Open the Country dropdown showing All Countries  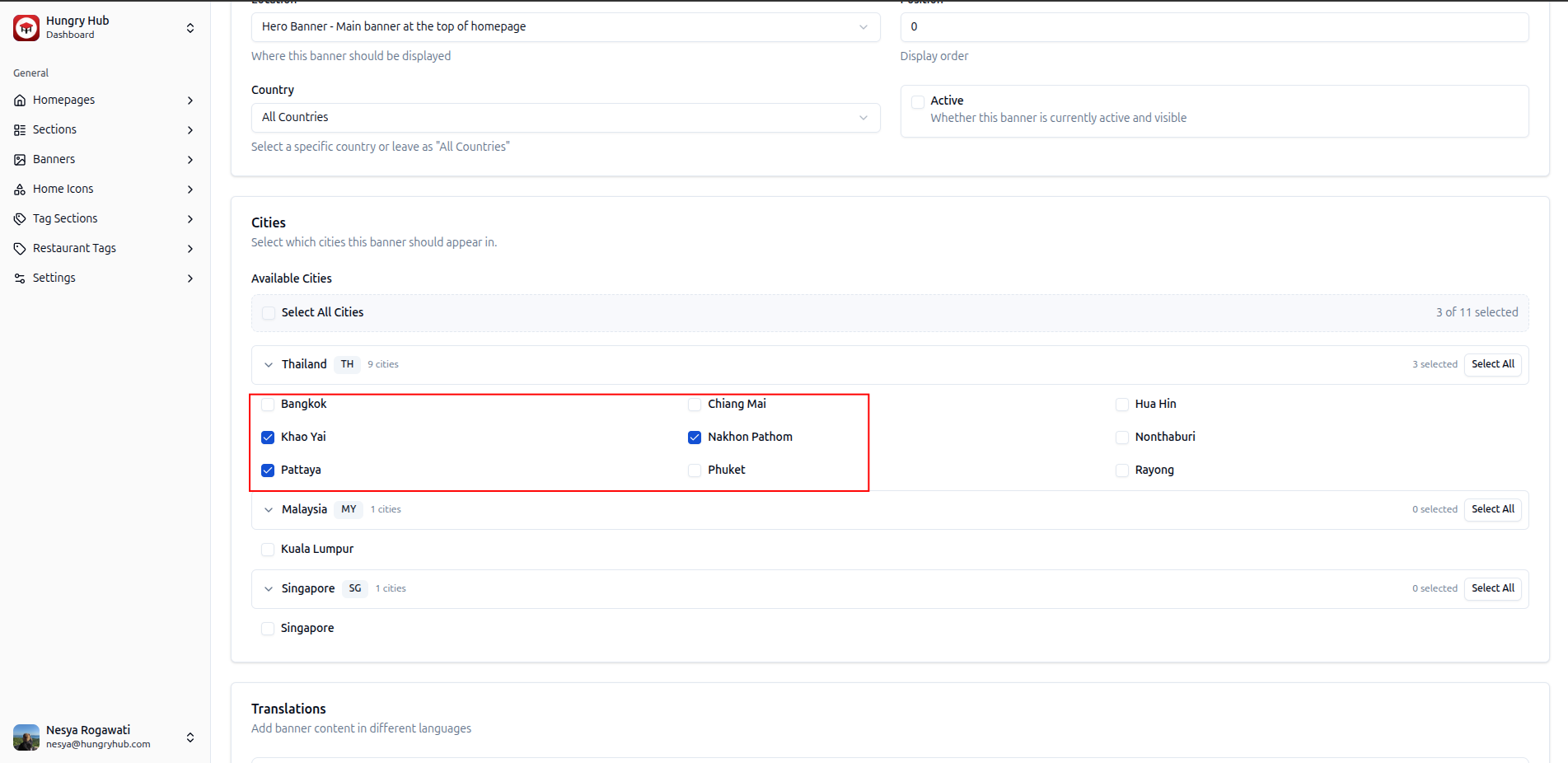pos(565,118)
